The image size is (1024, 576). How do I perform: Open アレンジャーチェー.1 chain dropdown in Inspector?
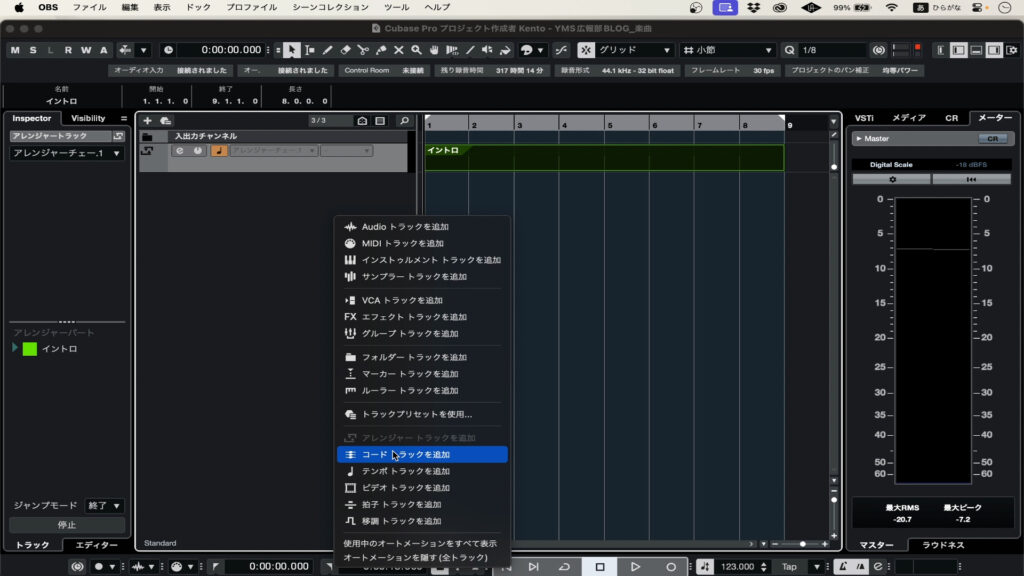click(x=66, y=153)
